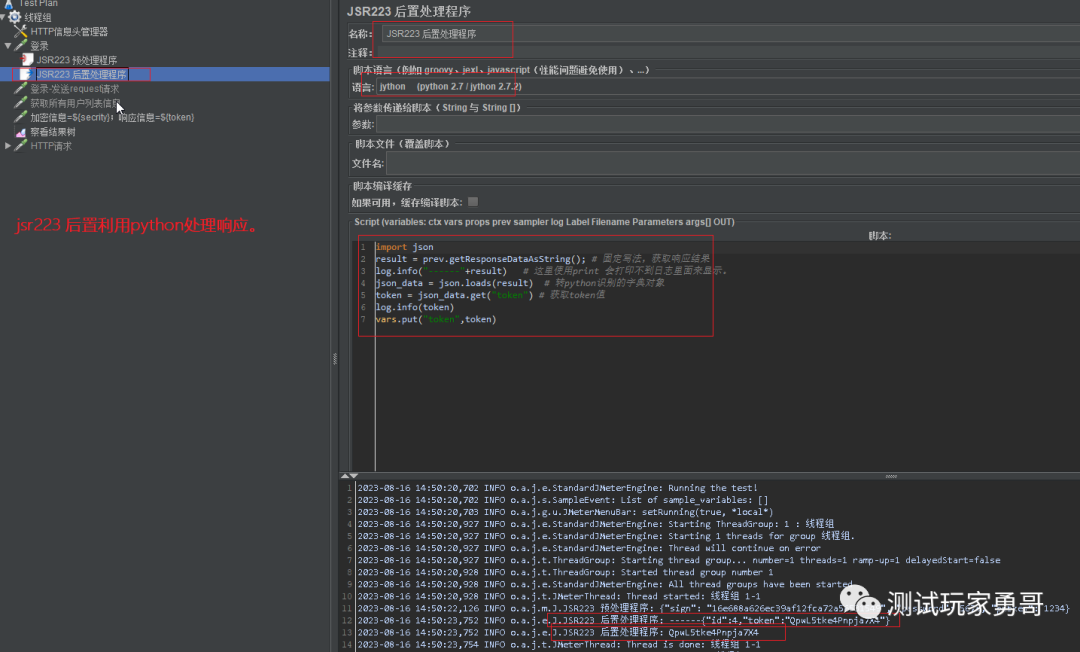The height and width of the screenshot is (652, 1080).
Task: Click the JSR223 预处理程序 document icon
Action: [x=29, y=58]
